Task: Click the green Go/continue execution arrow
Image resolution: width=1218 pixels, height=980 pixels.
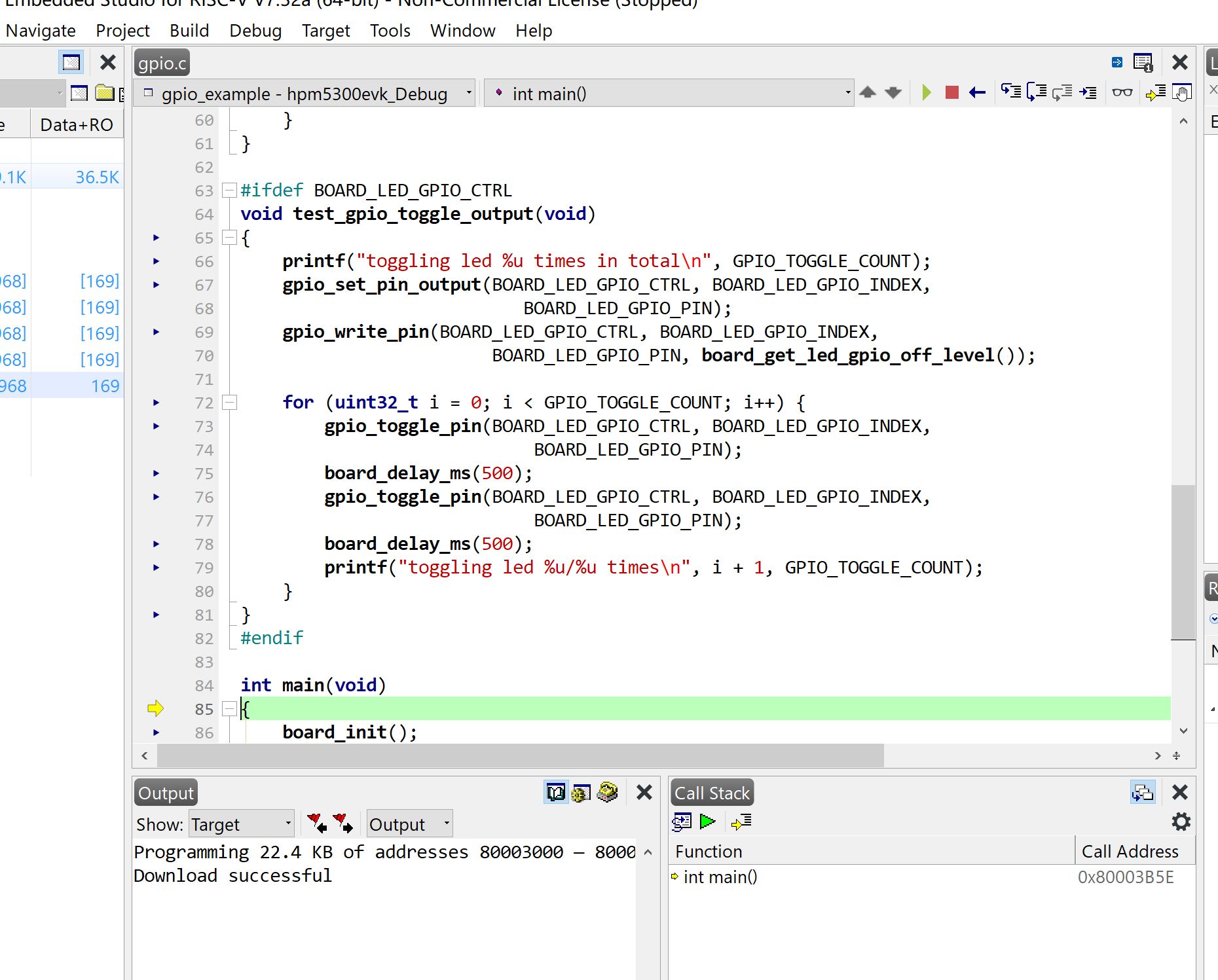Action: tap(926, 93)
